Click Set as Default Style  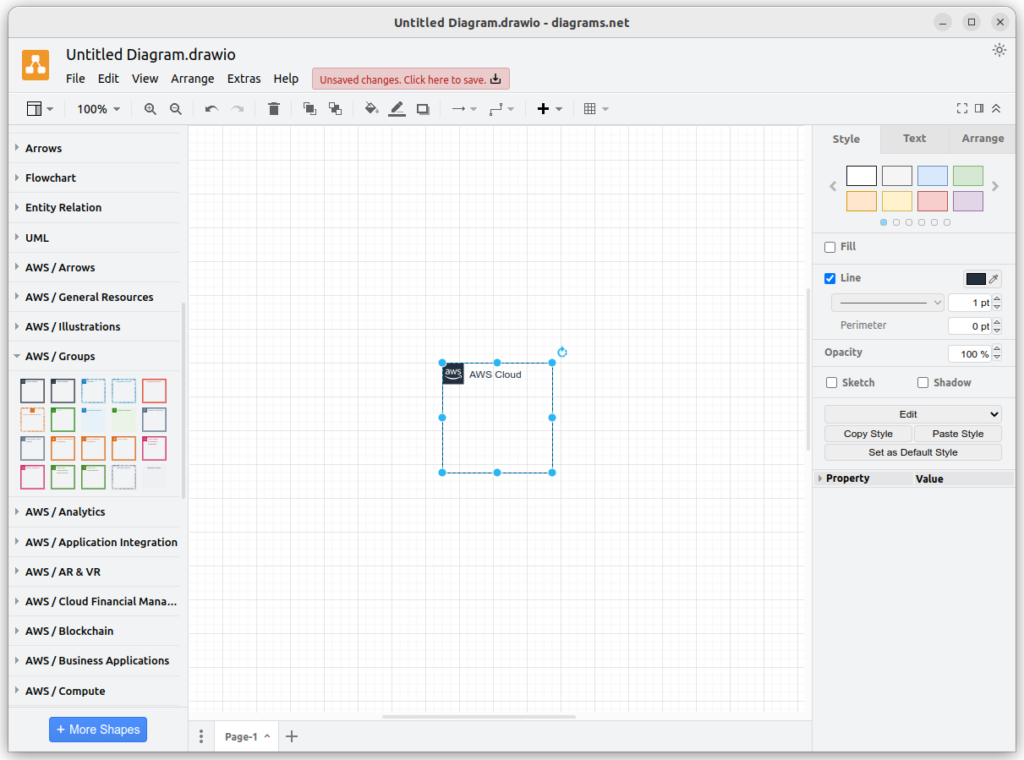911,451
